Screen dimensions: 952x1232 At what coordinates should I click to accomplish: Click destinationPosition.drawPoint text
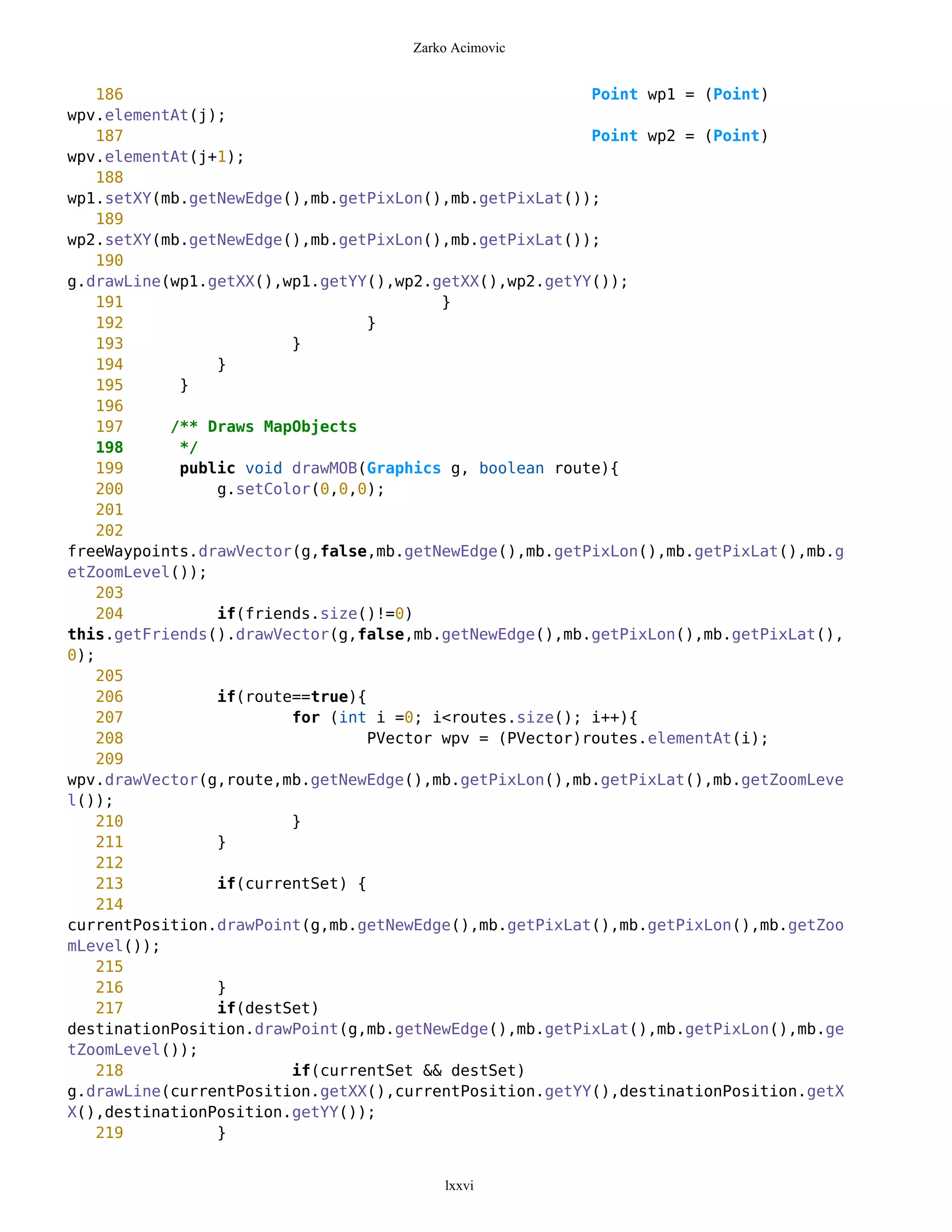click(x=203, y=1029)
